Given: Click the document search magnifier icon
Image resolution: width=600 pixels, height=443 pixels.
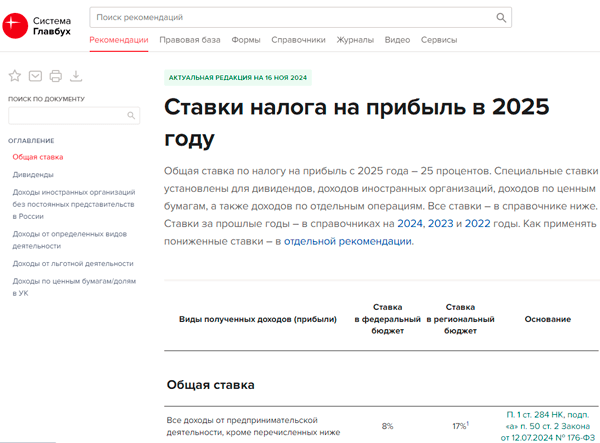Looking at the screenshot, I should coord(131,116).
